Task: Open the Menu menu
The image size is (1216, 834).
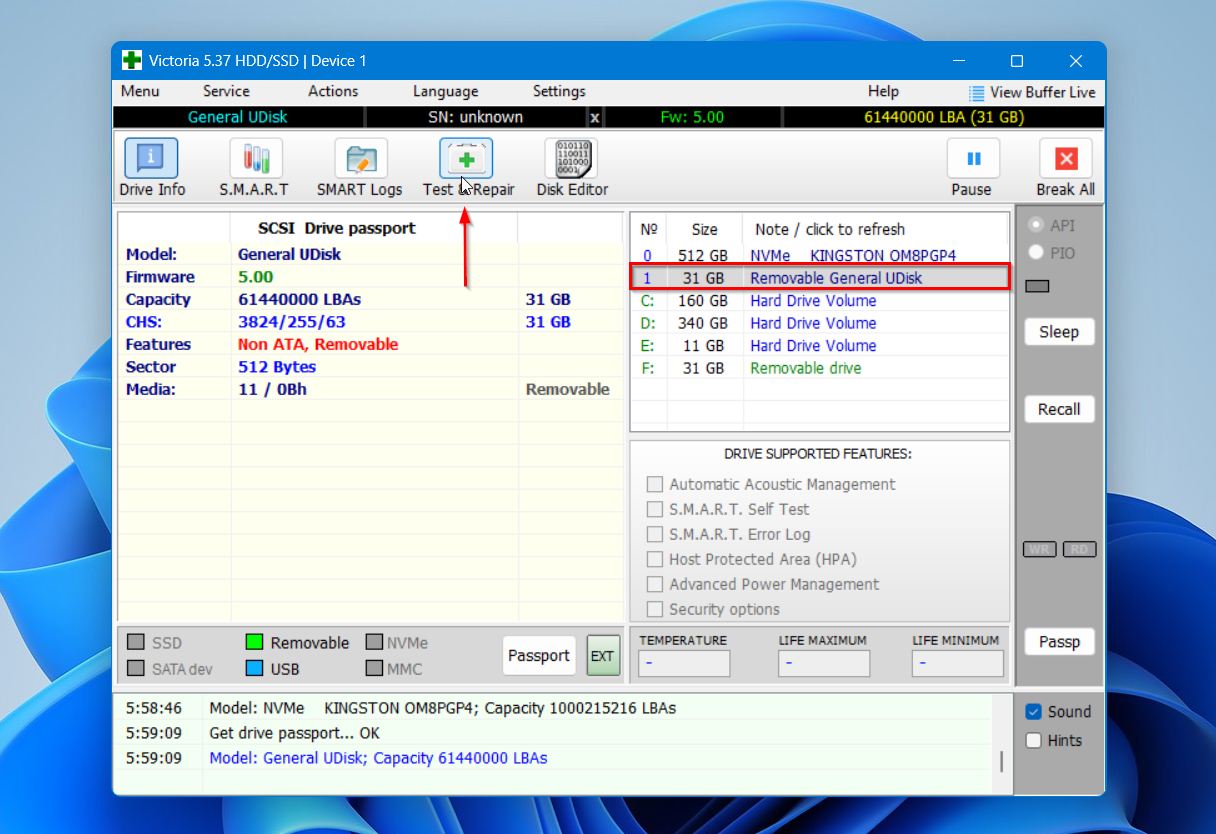Action: 140,91
